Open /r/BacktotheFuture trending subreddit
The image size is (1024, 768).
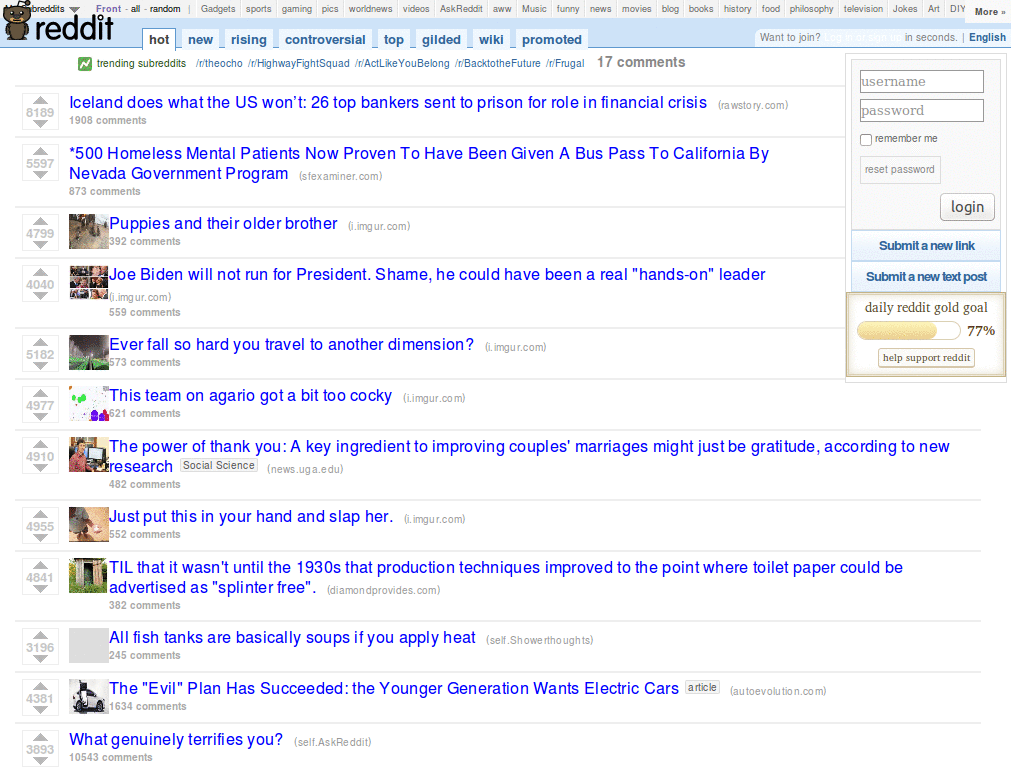[498, 63]
